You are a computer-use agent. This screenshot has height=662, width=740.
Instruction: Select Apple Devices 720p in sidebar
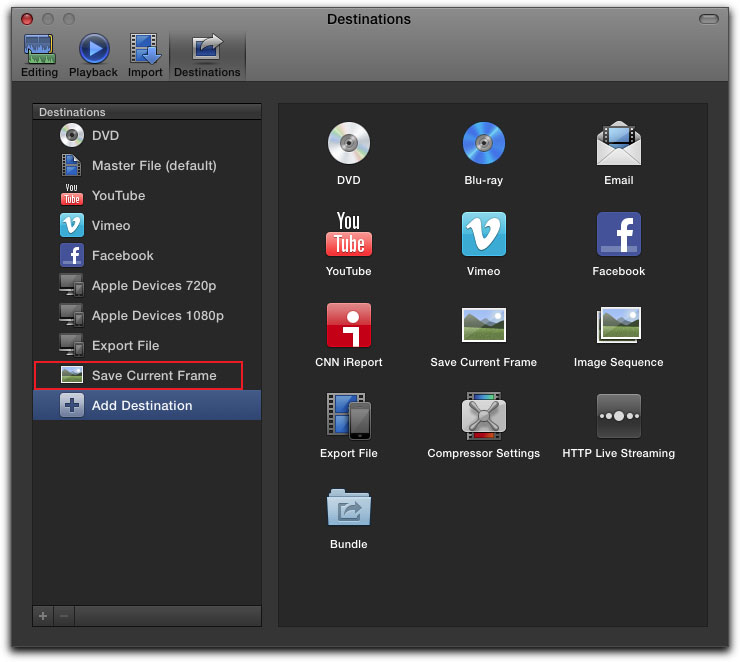coord(153,286)
